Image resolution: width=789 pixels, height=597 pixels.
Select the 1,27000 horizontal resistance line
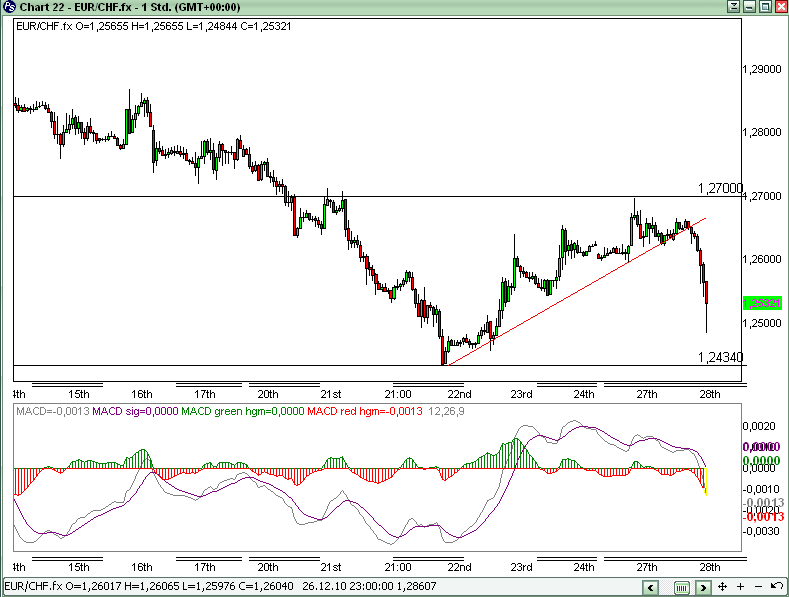coord(200,196)
